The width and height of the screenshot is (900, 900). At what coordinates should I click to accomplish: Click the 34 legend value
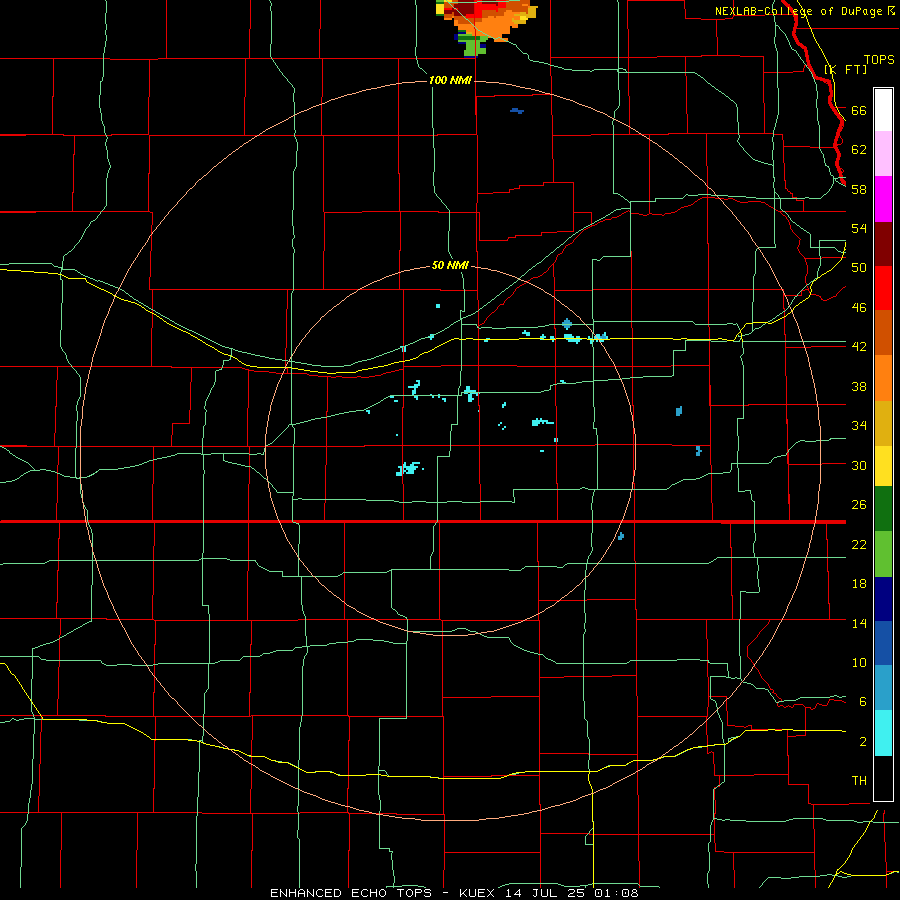(x=859, y=426)
